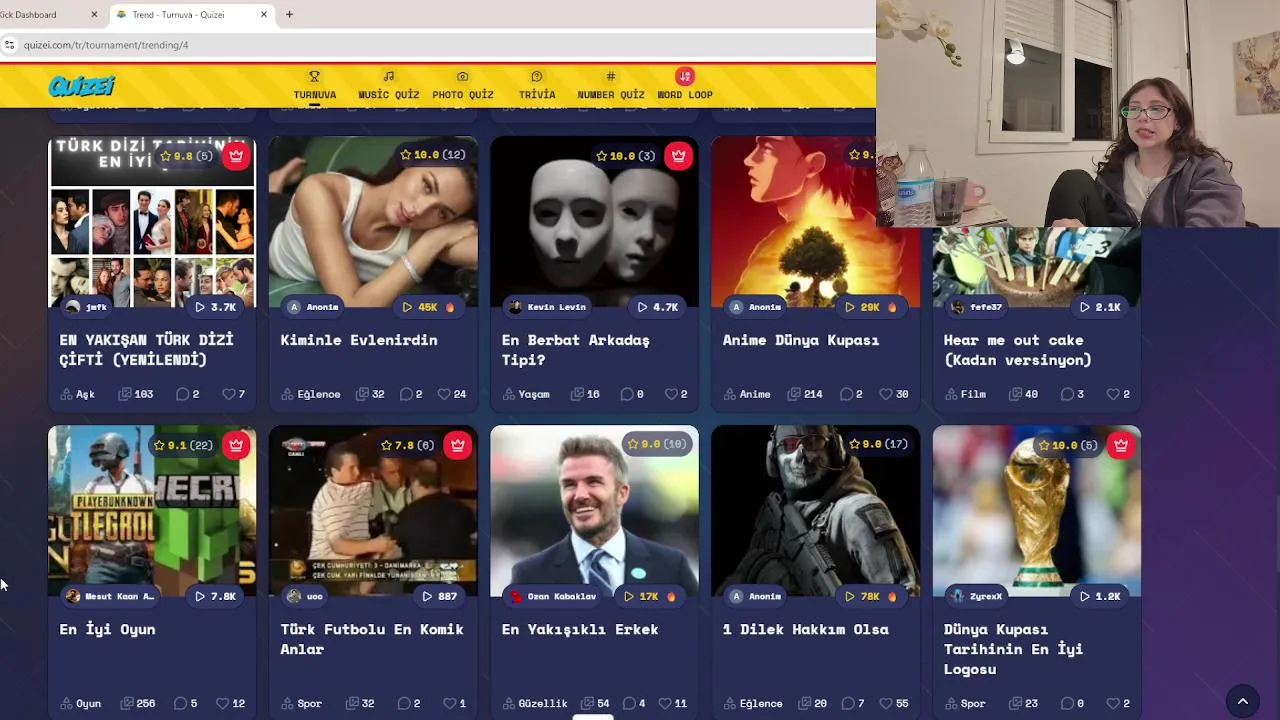This screenshot has height=720, width=1280.
Task: Open Dünya Kupası Tarihinin En İyi Logosu title
Action: point(1013,649)
